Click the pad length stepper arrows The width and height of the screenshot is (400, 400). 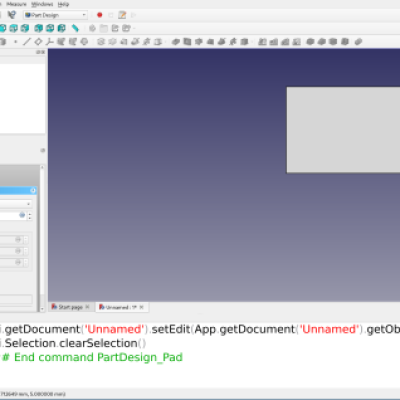click(x=30, y=216)
